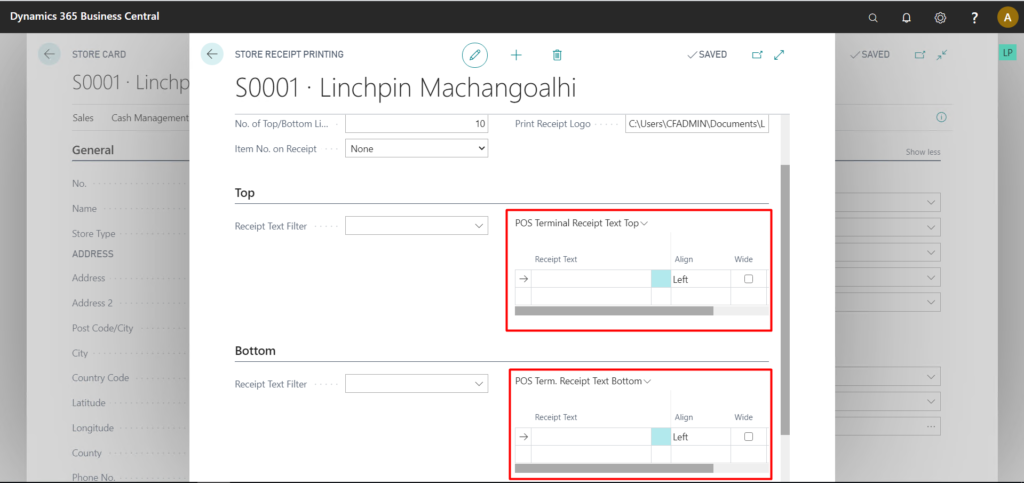Open the notifications bell

(906, 18)
